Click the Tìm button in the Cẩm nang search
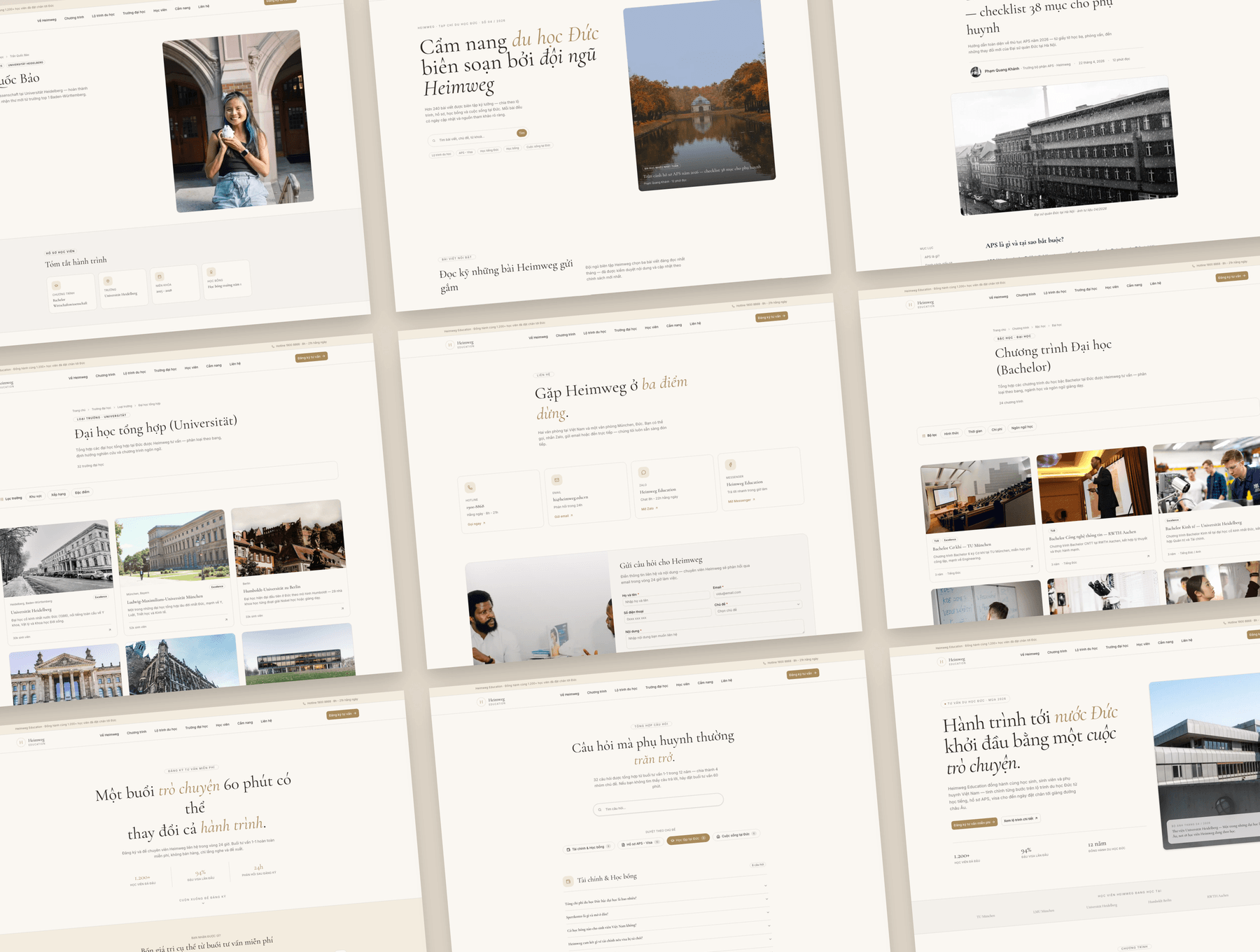 (521, 133)
